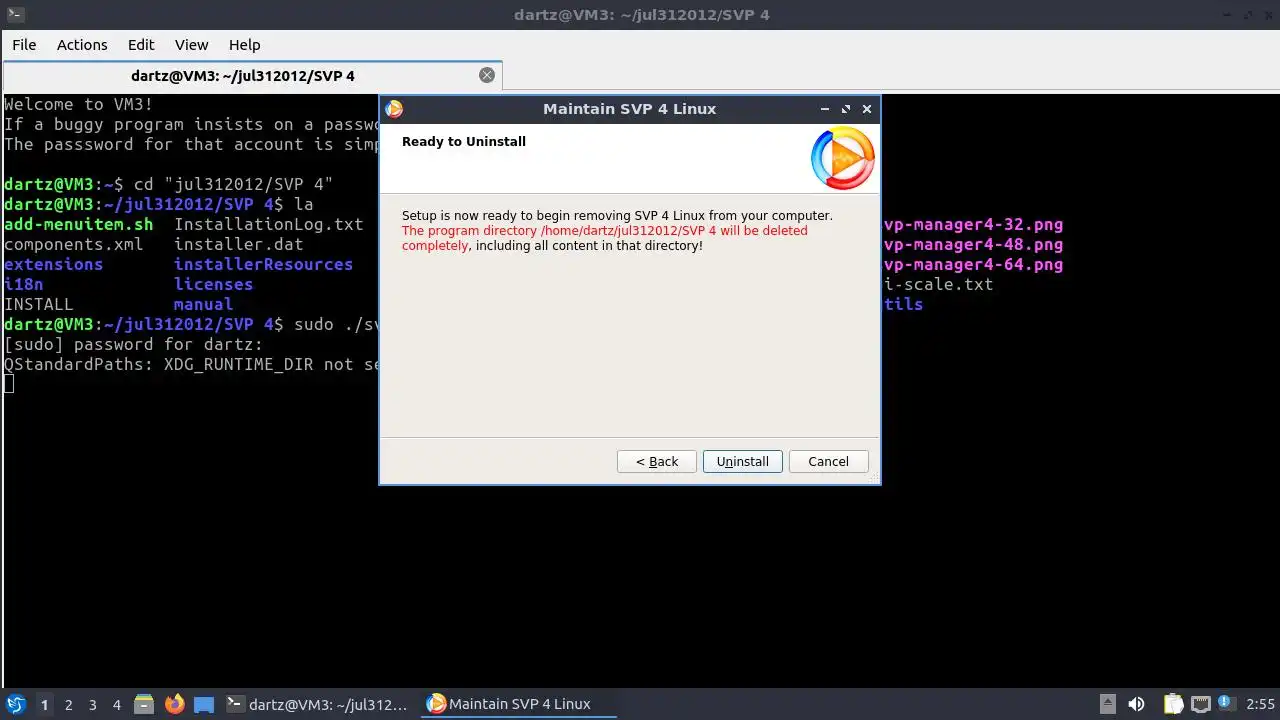Open the update notifier tray icon

(x=1226, y=704)
